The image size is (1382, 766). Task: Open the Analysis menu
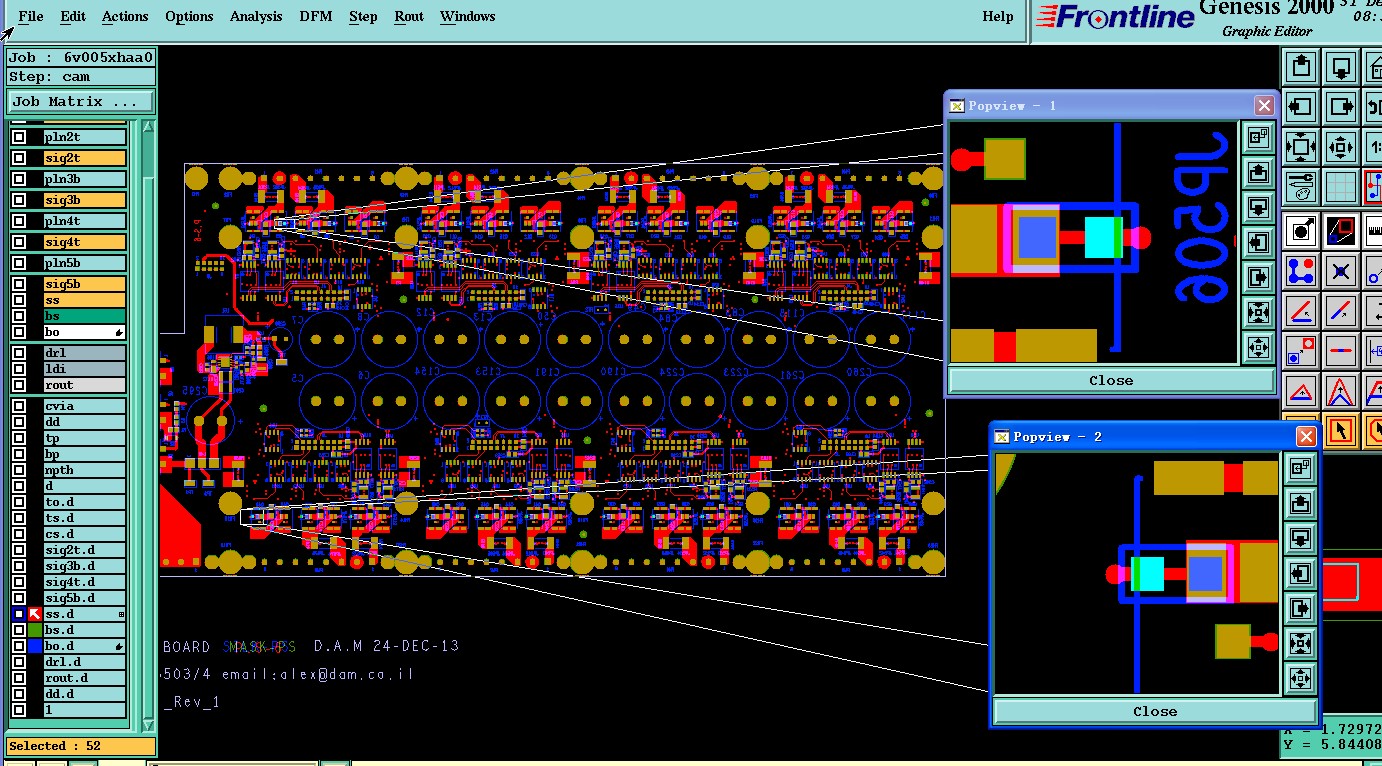[256, 16]
